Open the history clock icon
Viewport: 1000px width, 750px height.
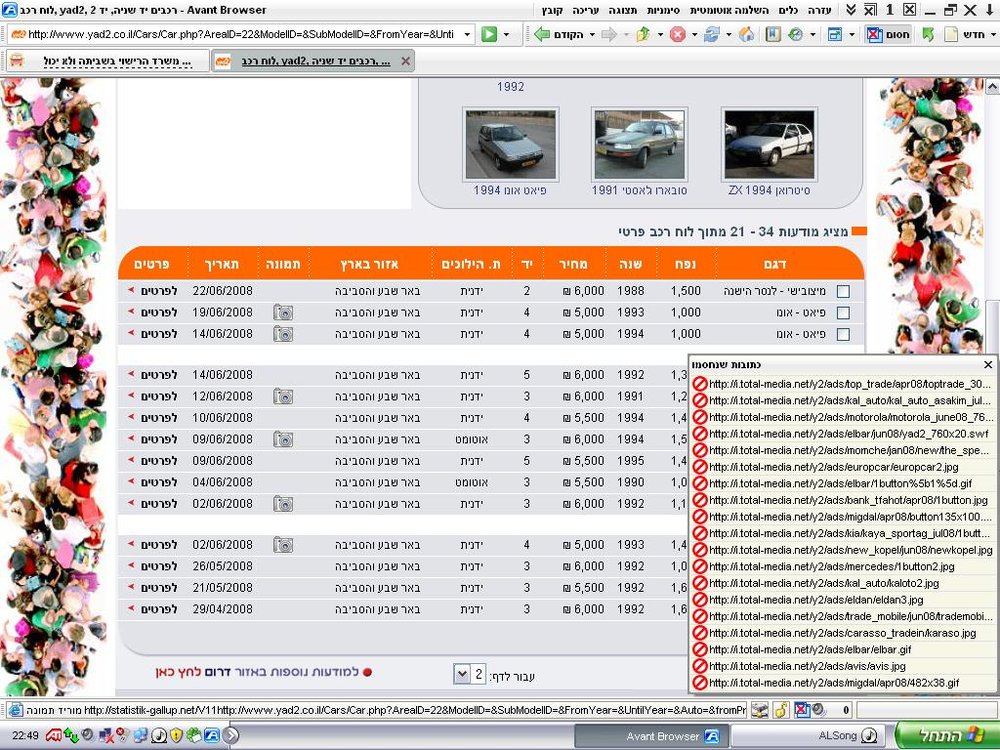[795, 34]
